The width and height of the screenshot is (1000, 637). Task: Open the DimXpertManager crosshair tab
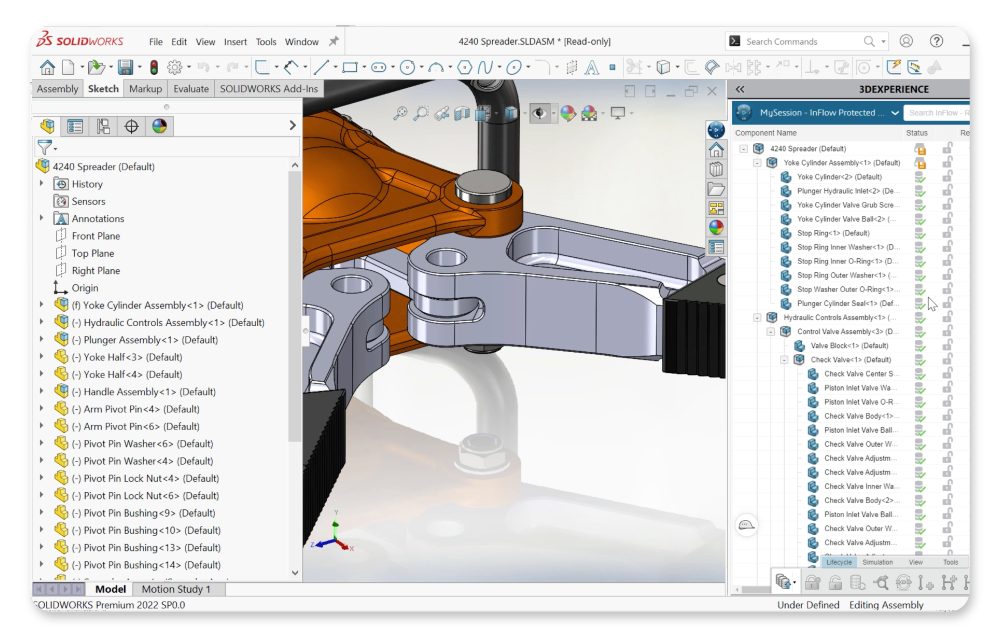tap(131, 126)
